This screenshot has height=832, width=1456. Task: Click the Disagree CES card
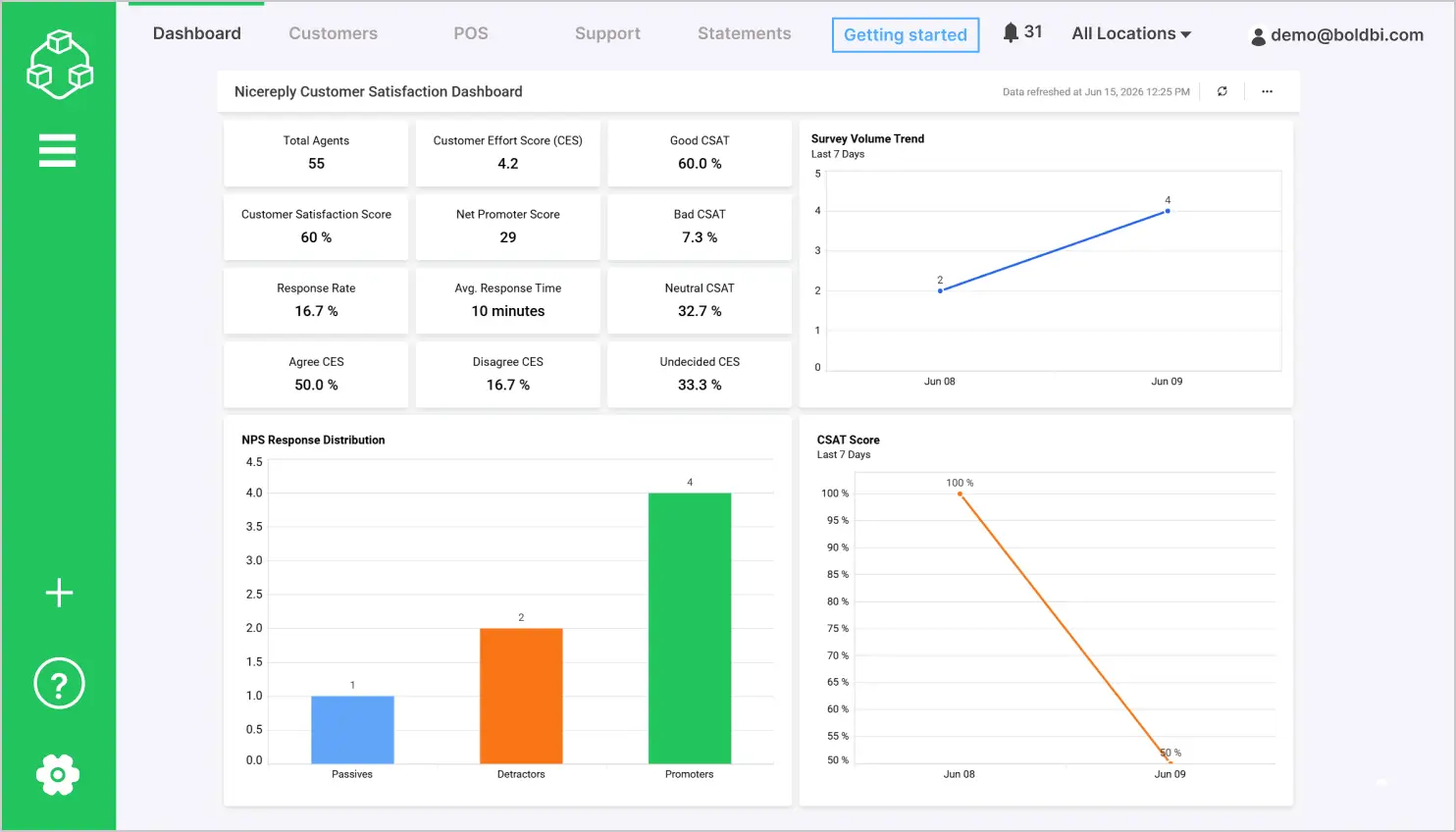(507, 375)
